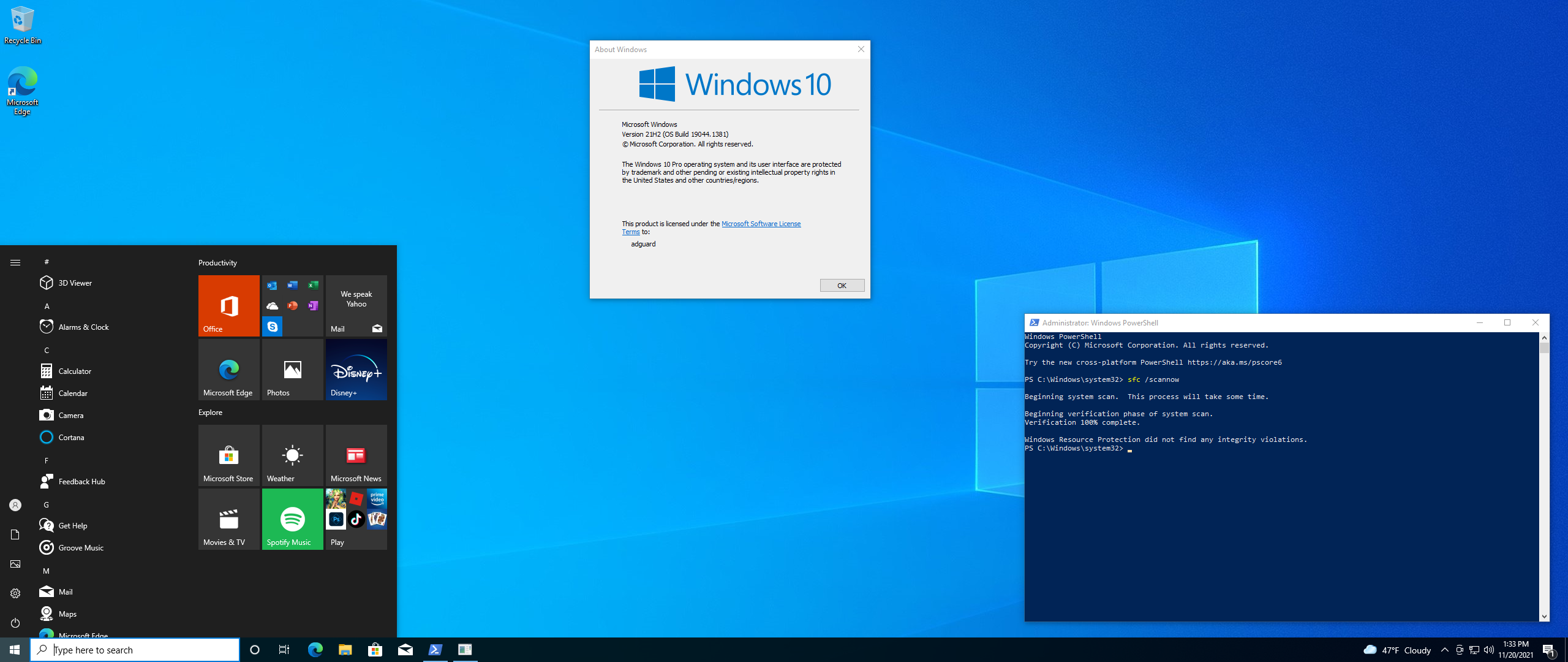This screenshot has width=1568, height=662.
Task: Open Microsoft Store from the taskbar
Action: coord(375,650)
